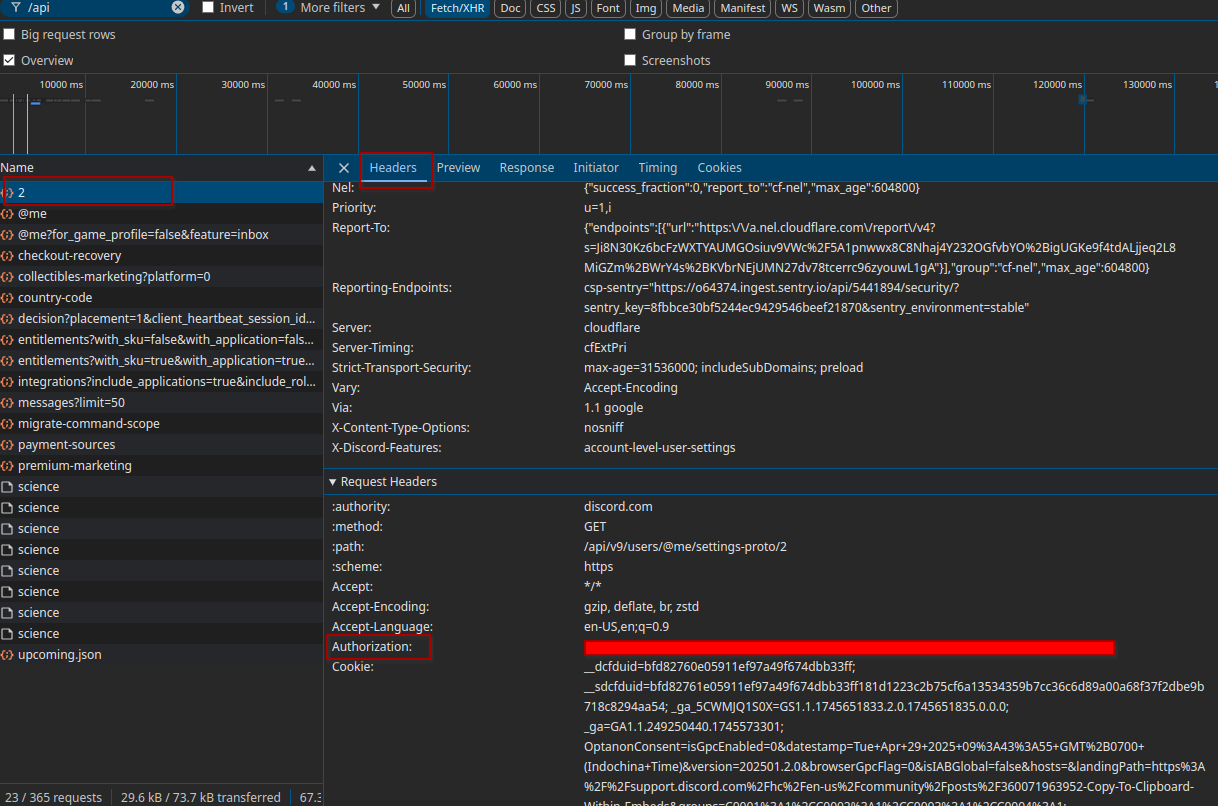Tick the Group by frame checkbox
Screen dimensions: 1218x806
point(630,35)
